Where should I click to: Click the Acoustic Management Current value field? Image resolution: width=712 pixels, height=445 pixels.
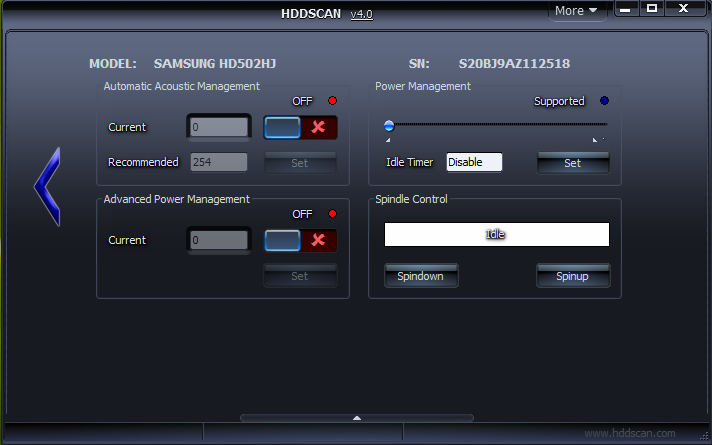point(218,127)
